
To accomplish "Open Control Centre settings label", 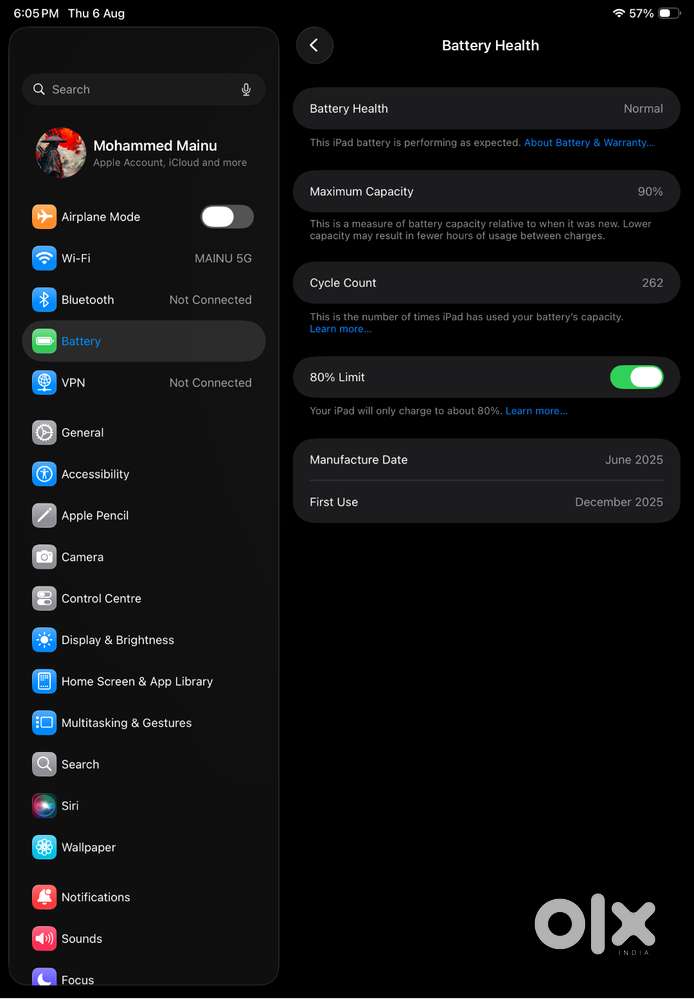I will pyautogui.click(x=101, y=598).
